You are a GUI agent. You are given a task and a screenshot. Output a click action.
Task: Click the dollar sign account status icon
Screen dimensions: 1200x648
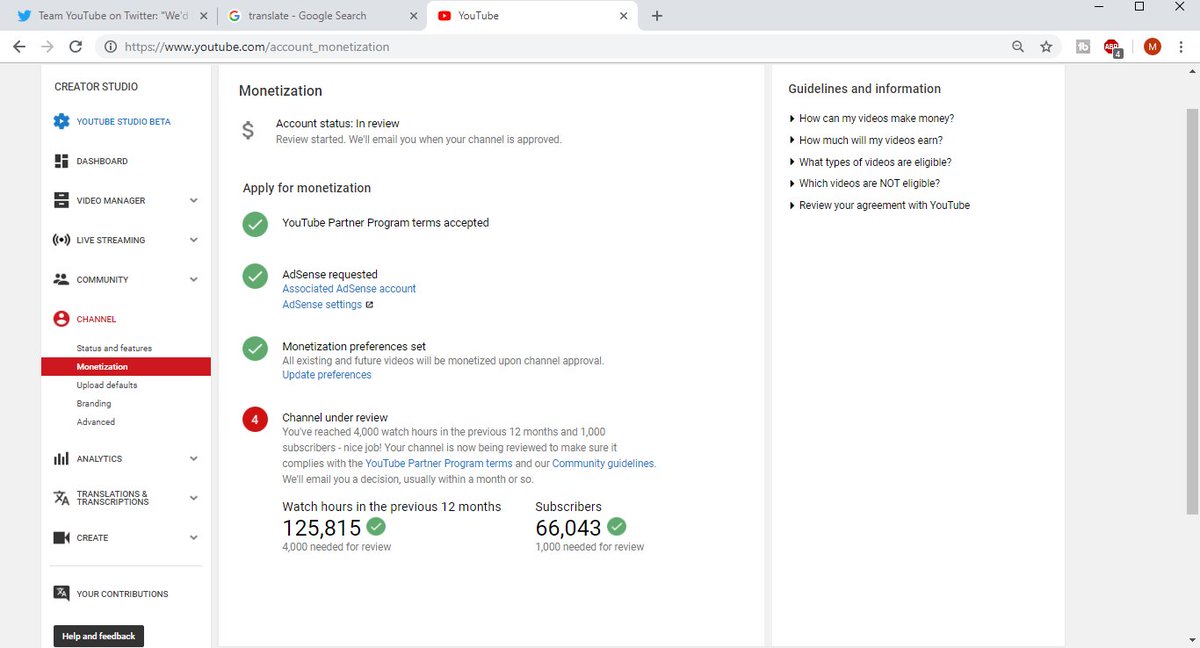(x=248, y=131)
